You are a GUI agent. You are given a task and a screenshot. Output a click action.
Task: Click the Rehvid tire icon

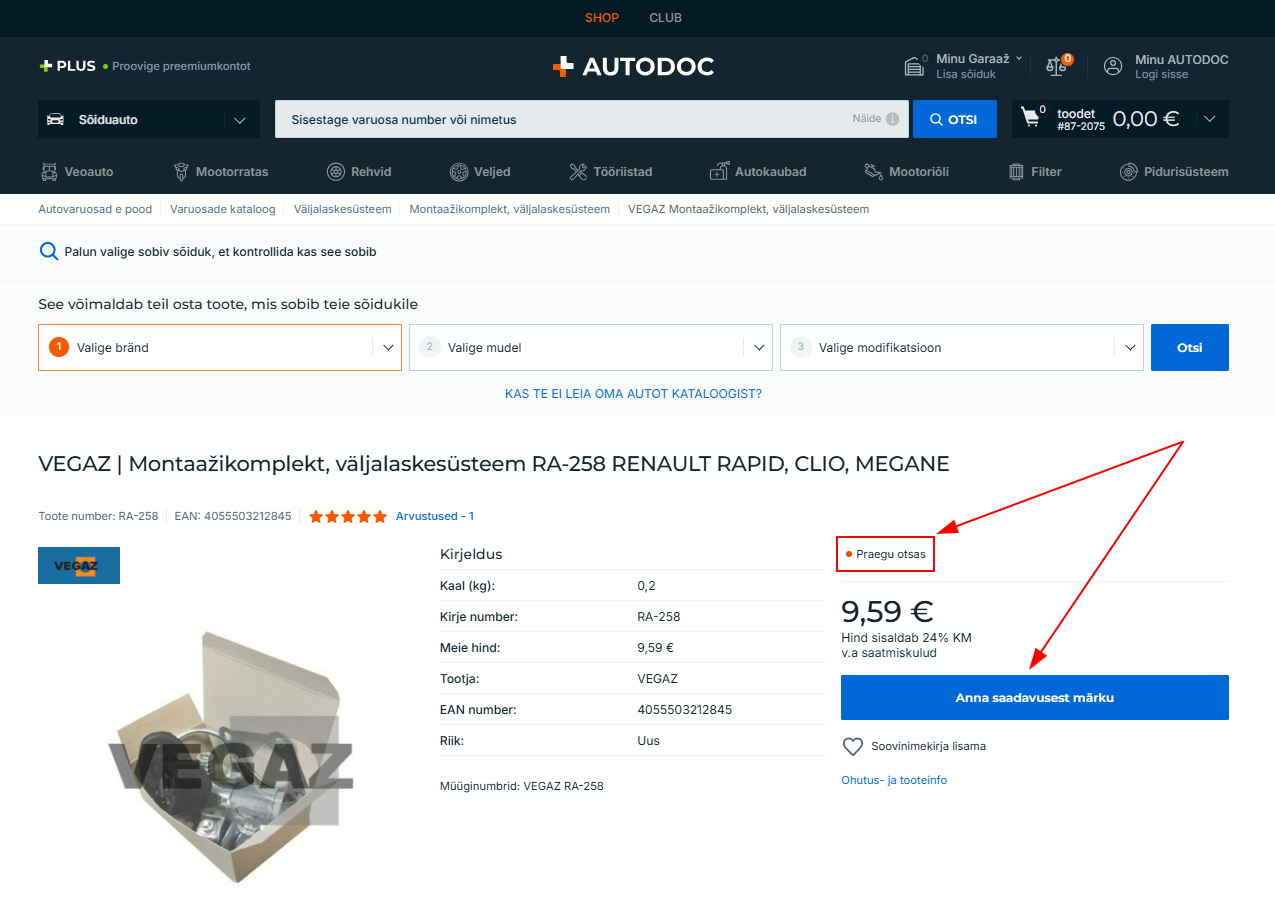tap(336, 171)
